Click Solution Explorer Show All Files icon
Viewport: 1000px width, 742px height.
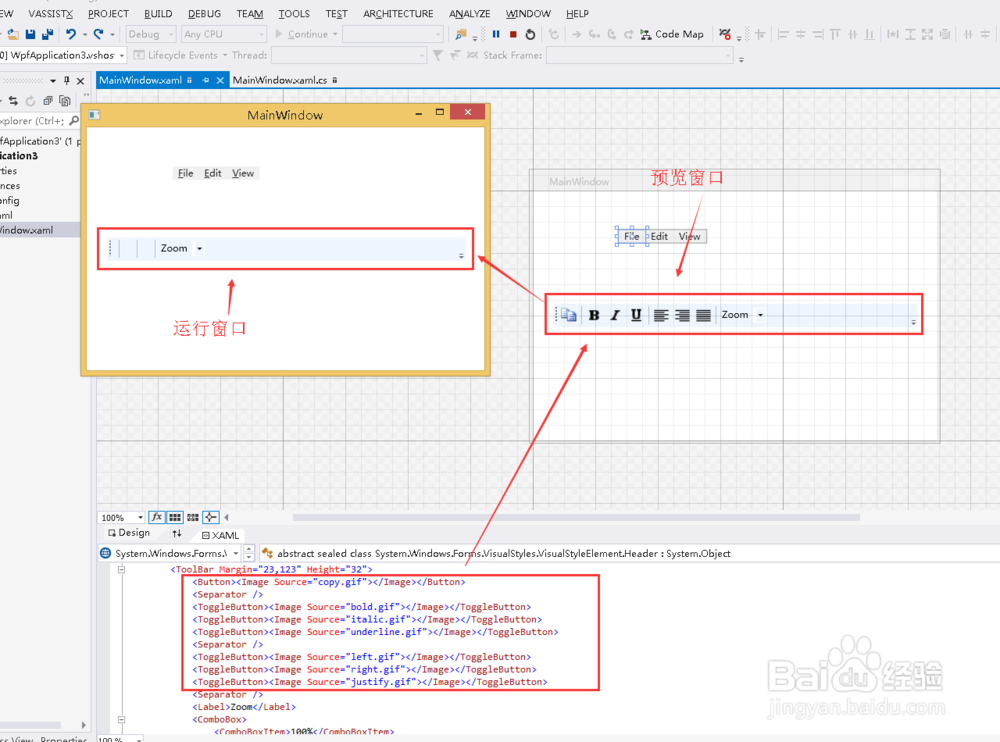click(64, 101)
